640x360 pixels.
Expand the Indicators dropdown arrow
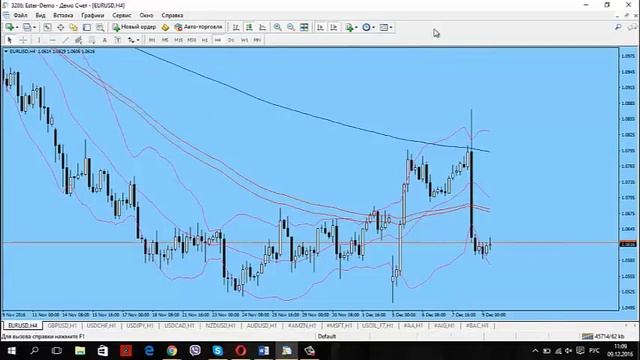point(356,27)
